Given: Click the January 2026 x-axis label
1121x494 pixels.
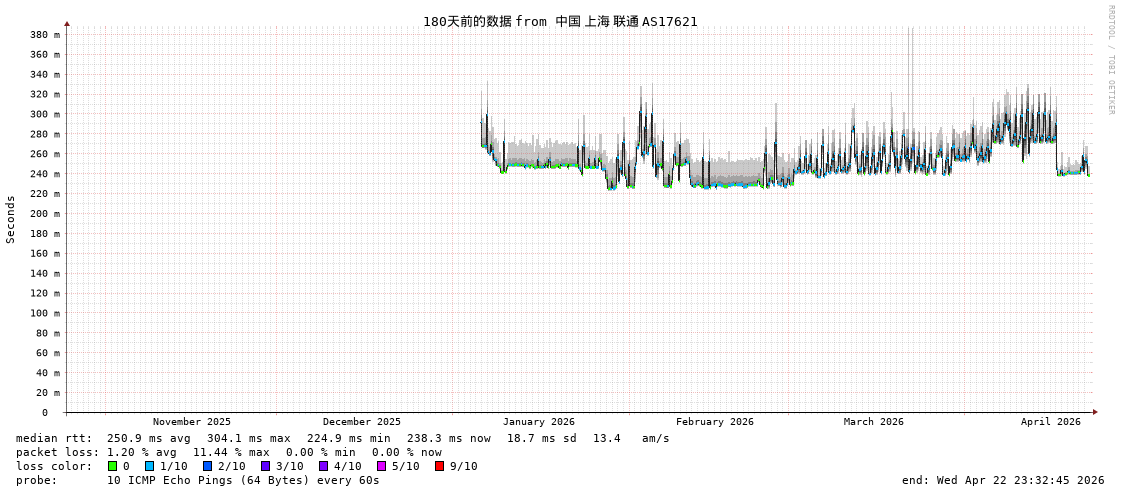Looking at the screenshot, I should (538, 422).
